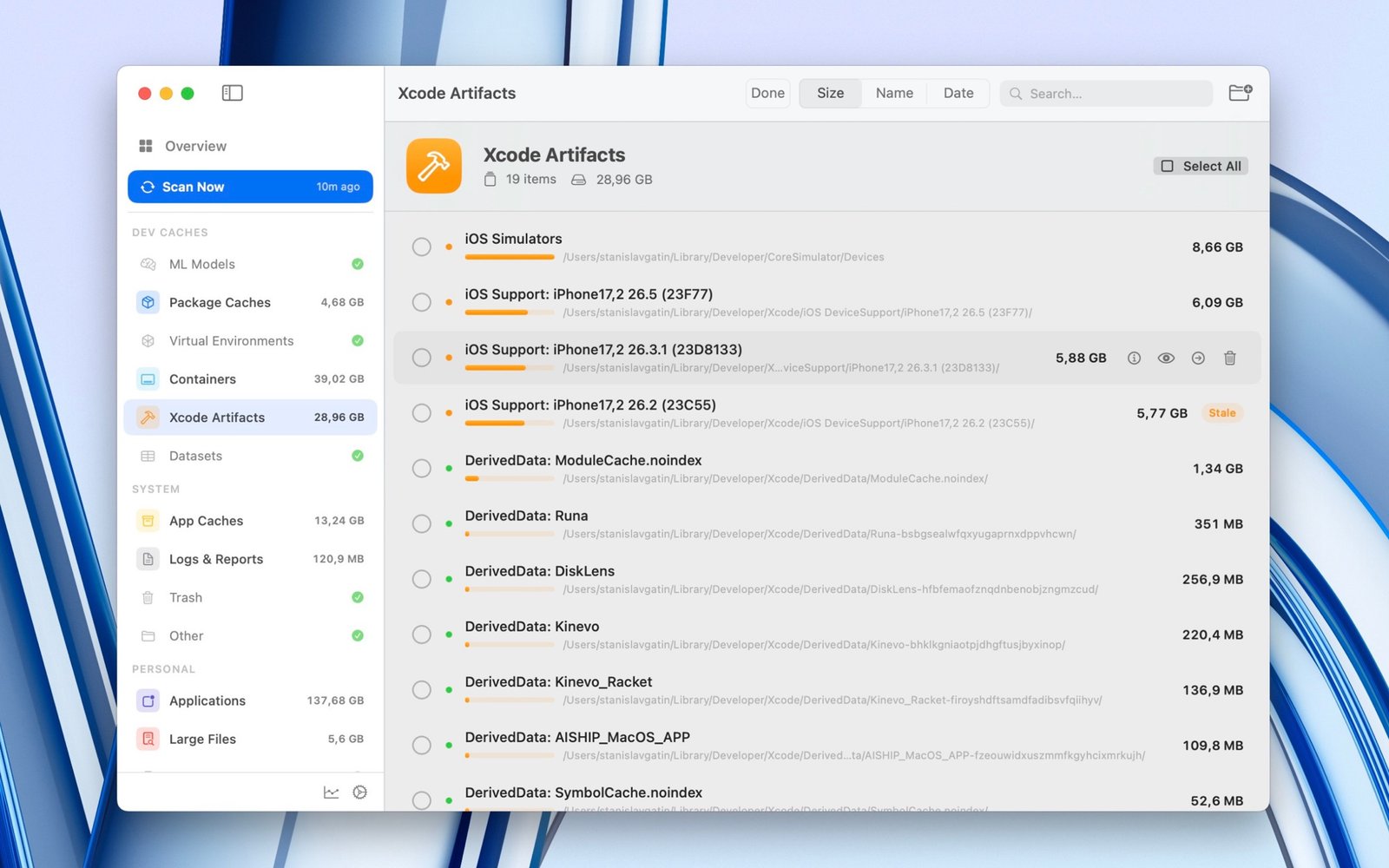
Task: Click the green checkmark next to Datasets
Action: (x=358, y=456)
